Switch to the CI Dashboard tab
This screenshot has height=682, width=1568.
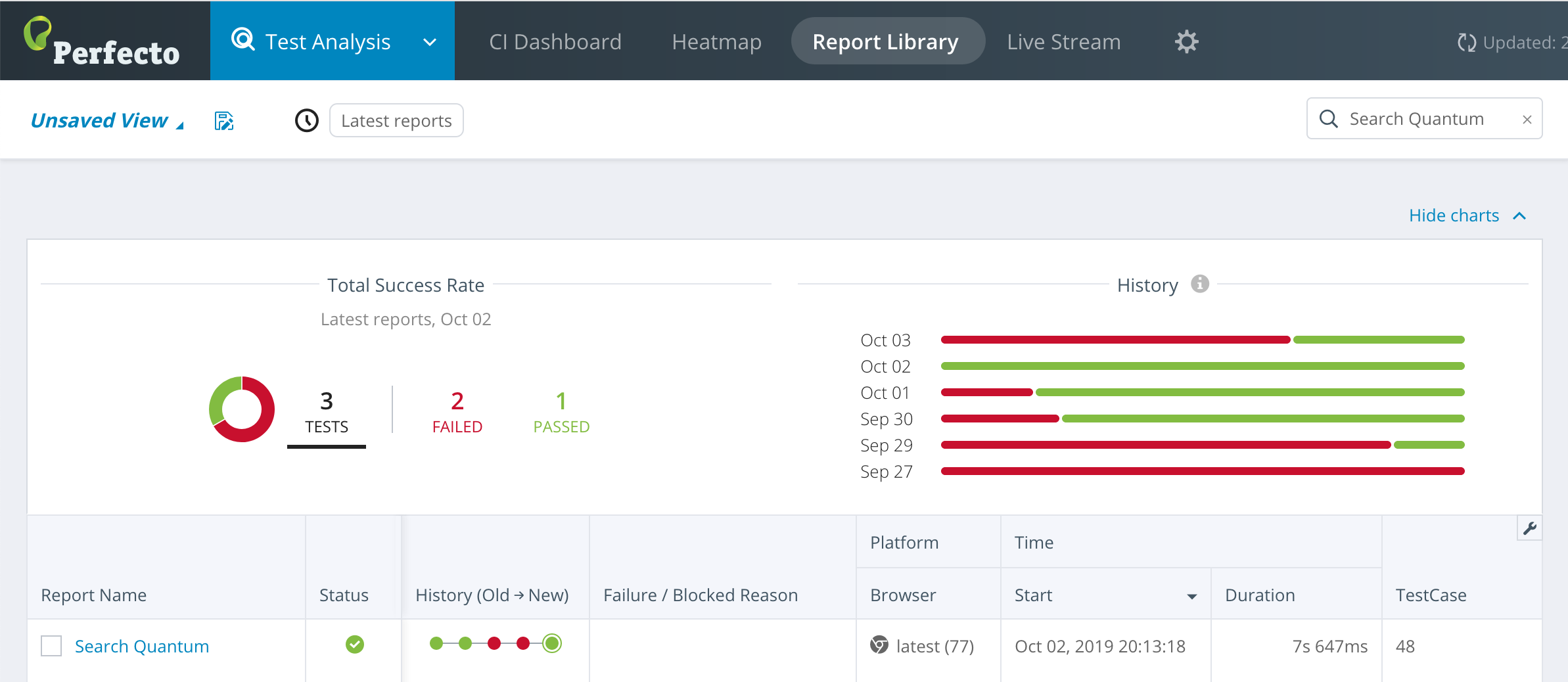(x=555, y=42)
